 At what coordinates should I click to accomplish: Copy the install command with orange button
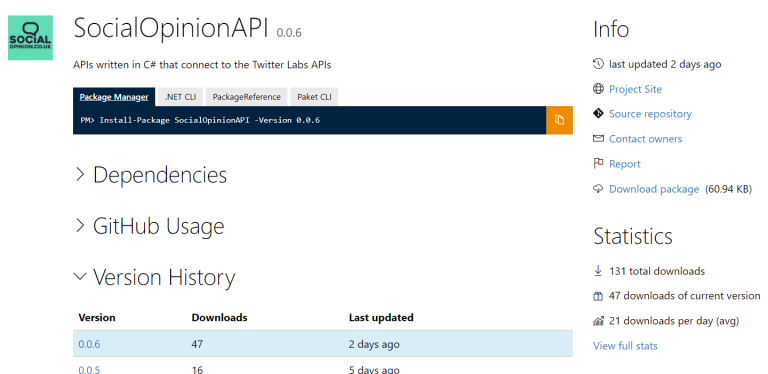[559, 120]
